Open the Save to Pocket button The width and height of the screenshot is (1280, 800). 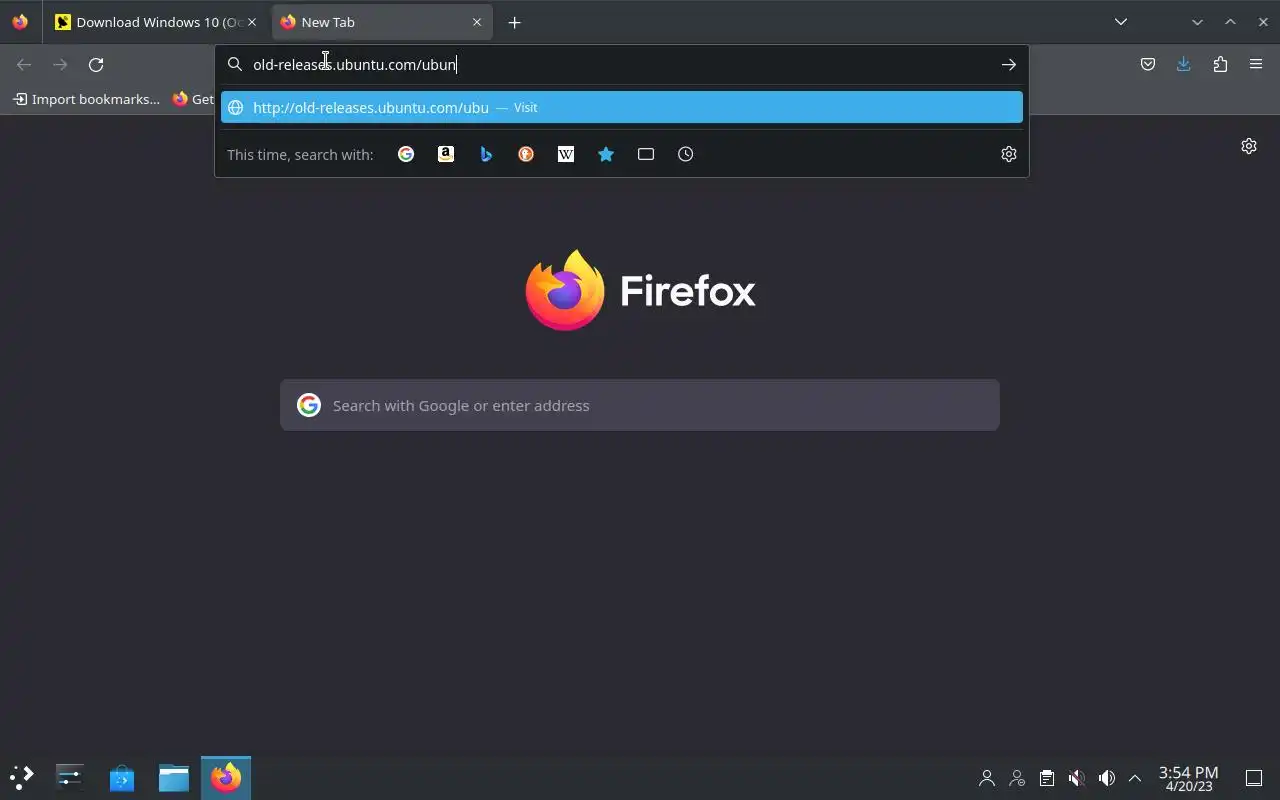click(1148, 65)
